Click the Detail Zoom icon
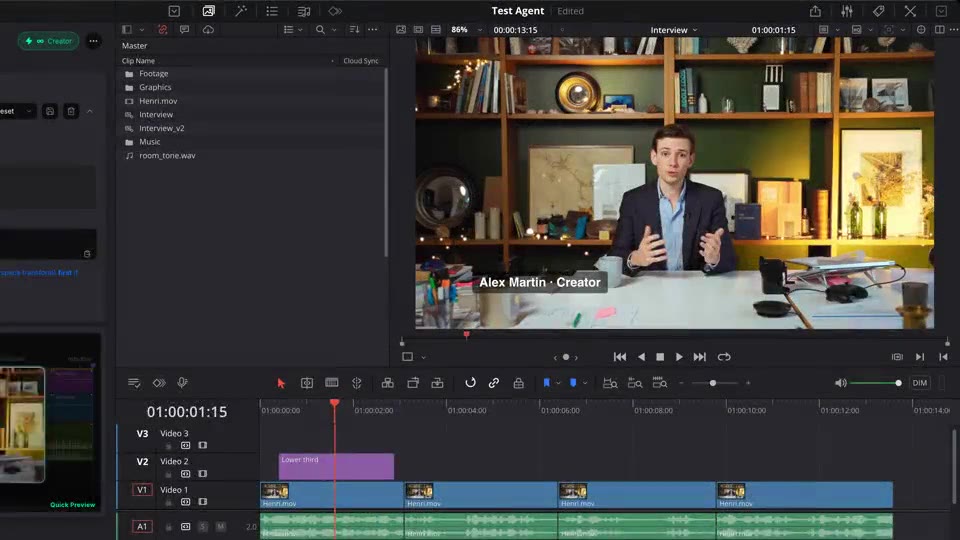Image resolution: width=960 pixels, height=540 pixels. [x=635, y=383]
